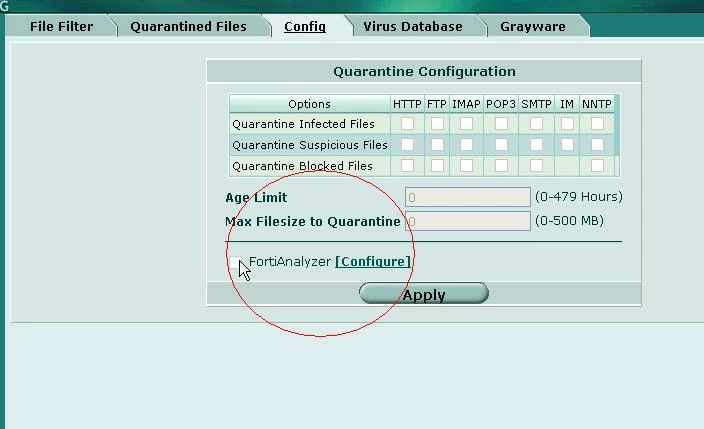
Task: Check Quarantine Suspicious Files for IM
Action: click(568, 145)
